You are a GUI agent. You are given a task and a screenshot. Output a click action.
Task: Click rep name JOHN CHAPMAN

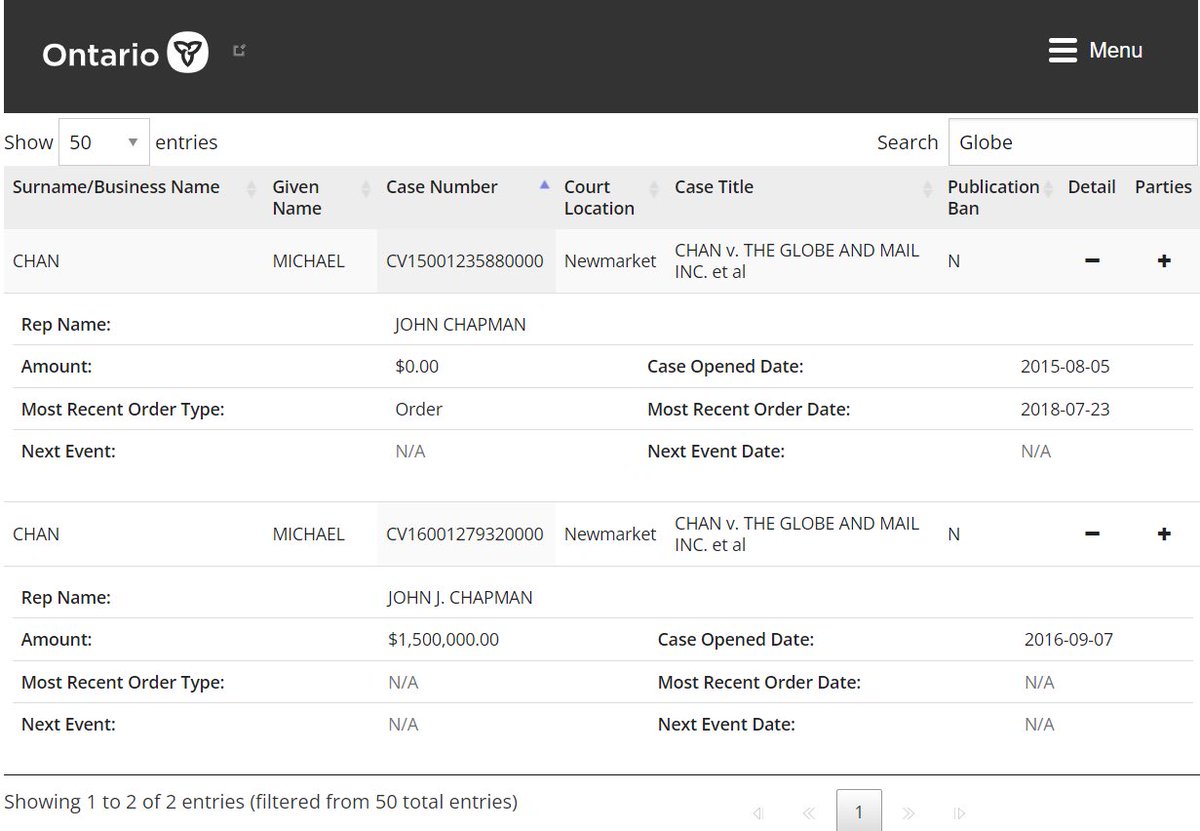pos(460,325)
